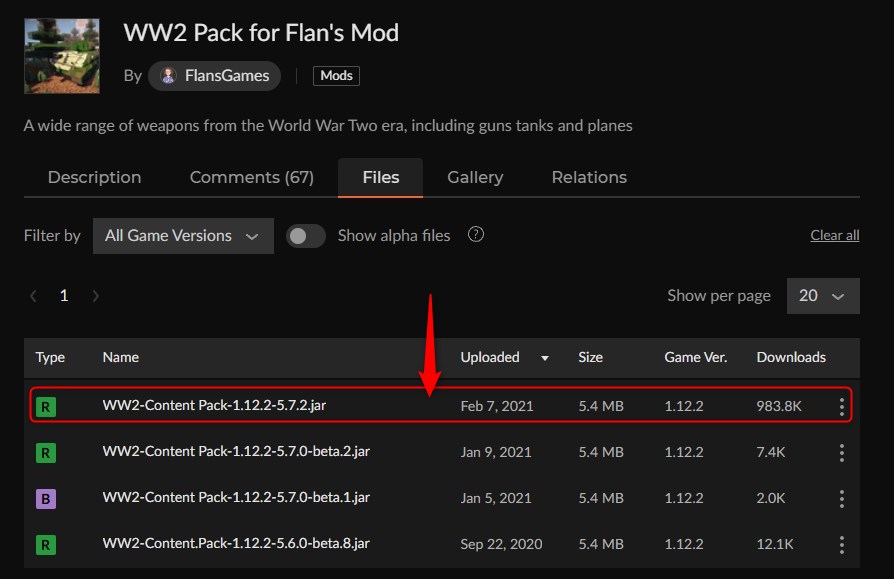Image resolution: width=894 pixels, height=579 pixels.
Task: Click the purple B beta badge on the beta.1 row
Action: pyautogui.click(x=46, y=498)
